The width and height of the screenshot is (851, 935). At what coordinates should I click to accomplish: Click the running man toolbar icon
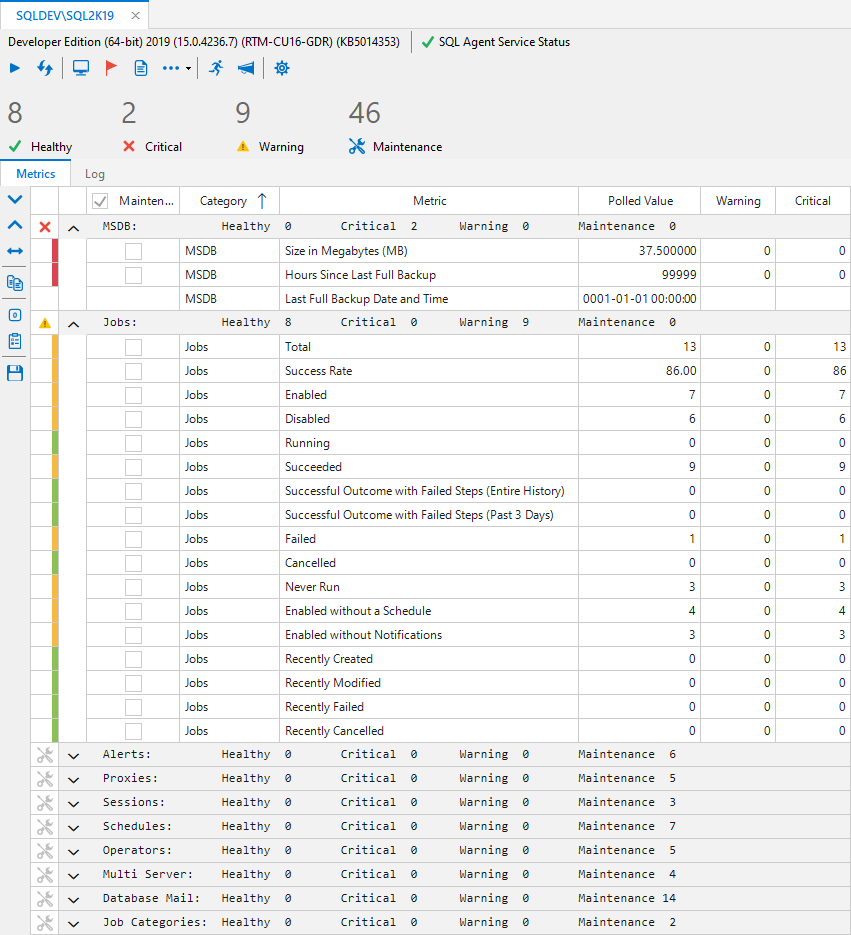pos(216,68)
